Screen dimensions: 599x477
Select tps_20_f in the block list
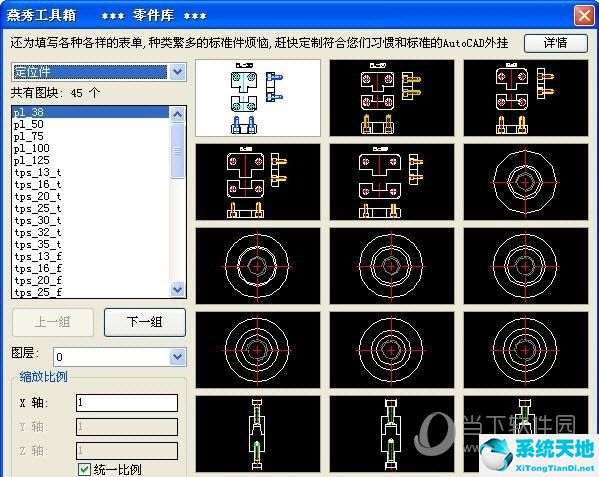91,281
